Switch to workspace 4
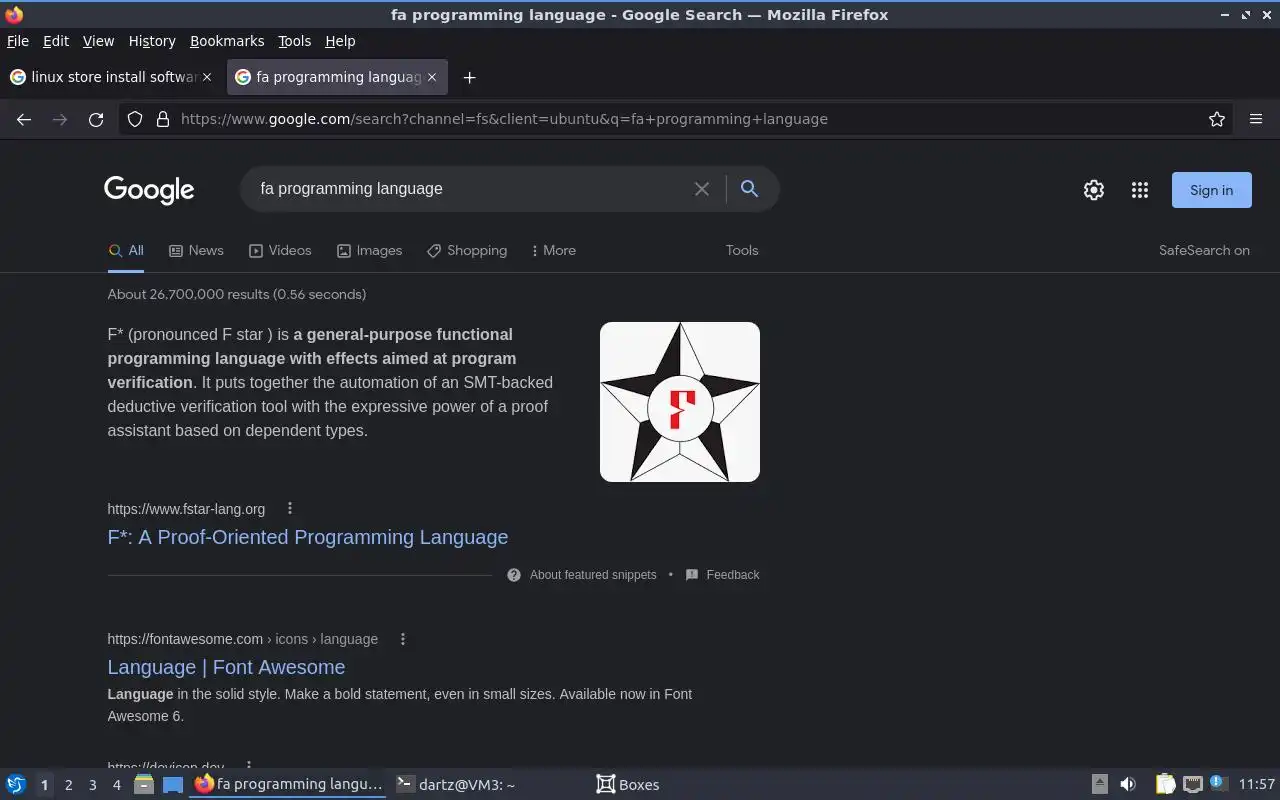The width and height of the screenshot is (1280, 800). pos(116,785)
